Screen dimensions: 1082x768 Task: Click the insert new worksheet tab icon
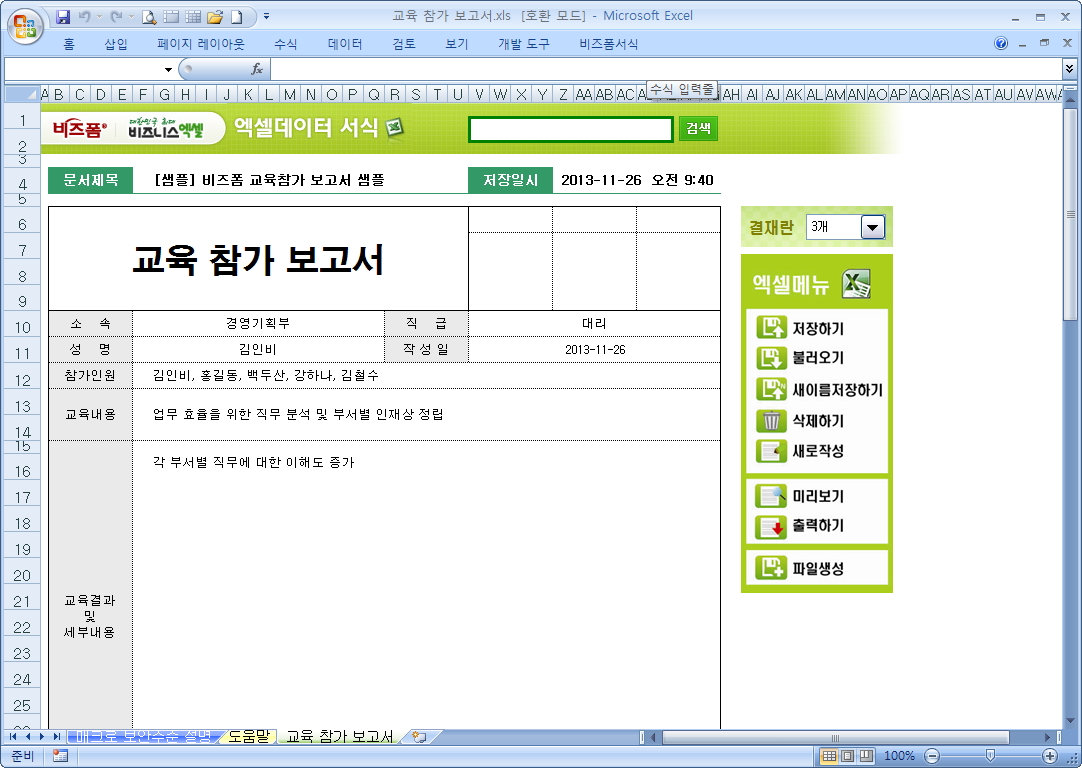pyautogui.click(x=419, y=736)
